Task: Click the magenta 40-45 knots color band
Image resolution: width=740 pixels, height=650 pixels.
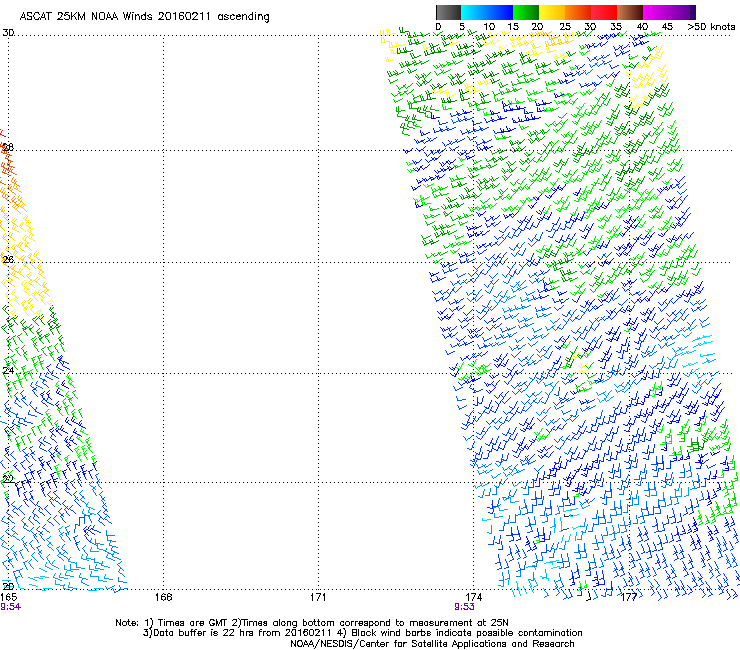Action: tap(656, 12)
